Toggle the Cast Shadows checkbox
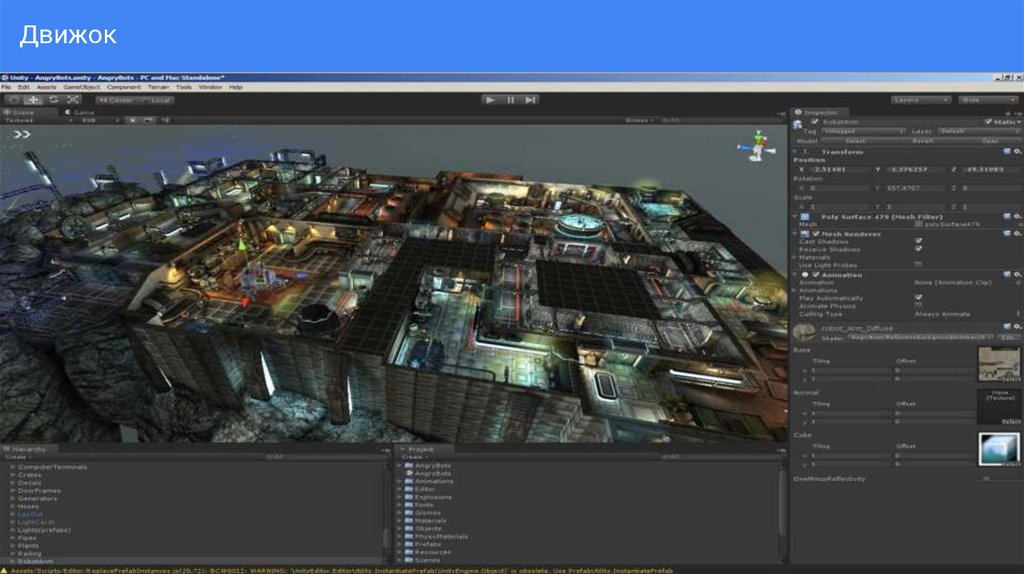Screen dimensions: 1024x574 (x=918, y=241)
